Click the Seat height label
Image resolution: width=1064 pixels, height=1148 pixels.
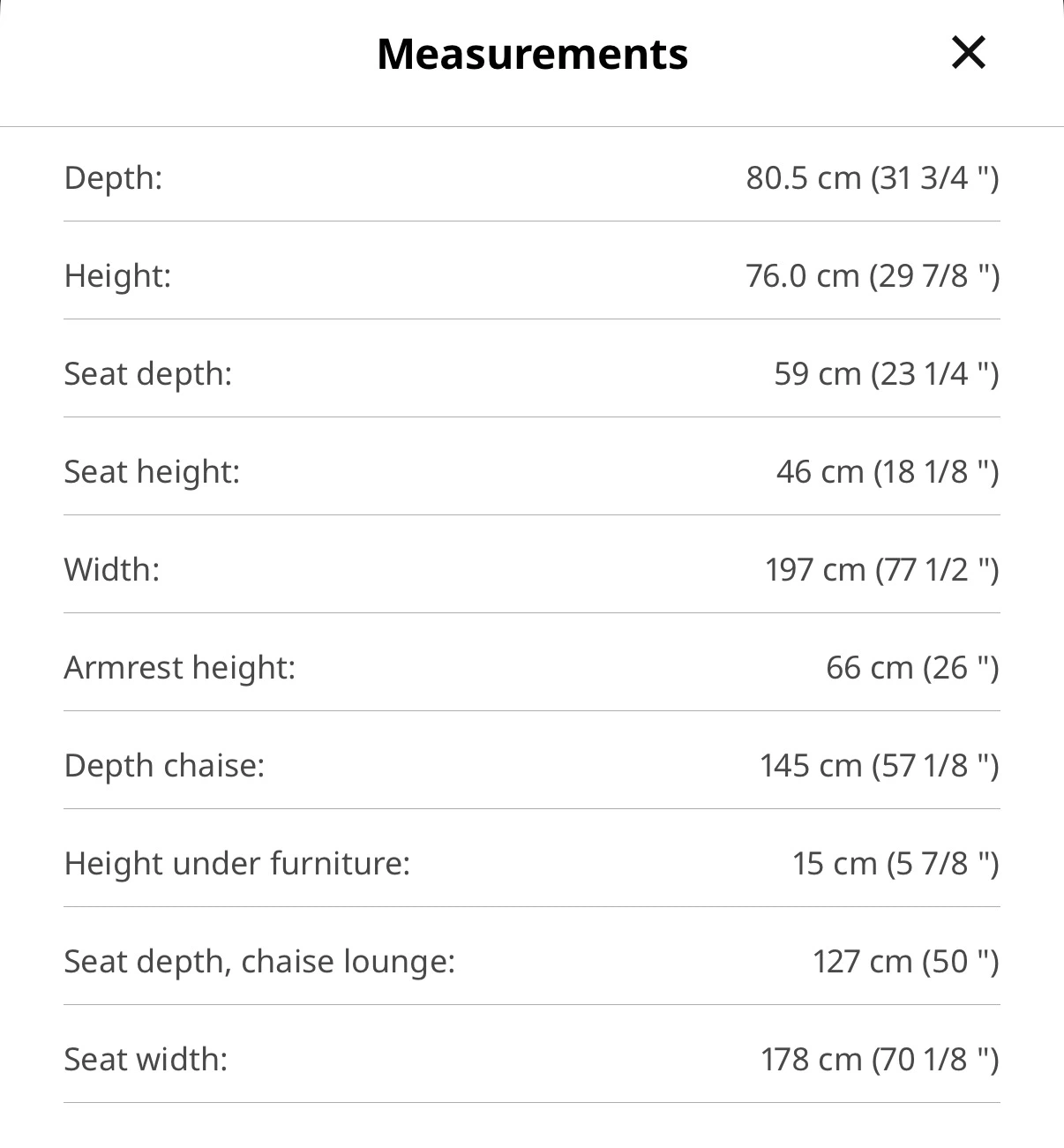pos(152,472)
